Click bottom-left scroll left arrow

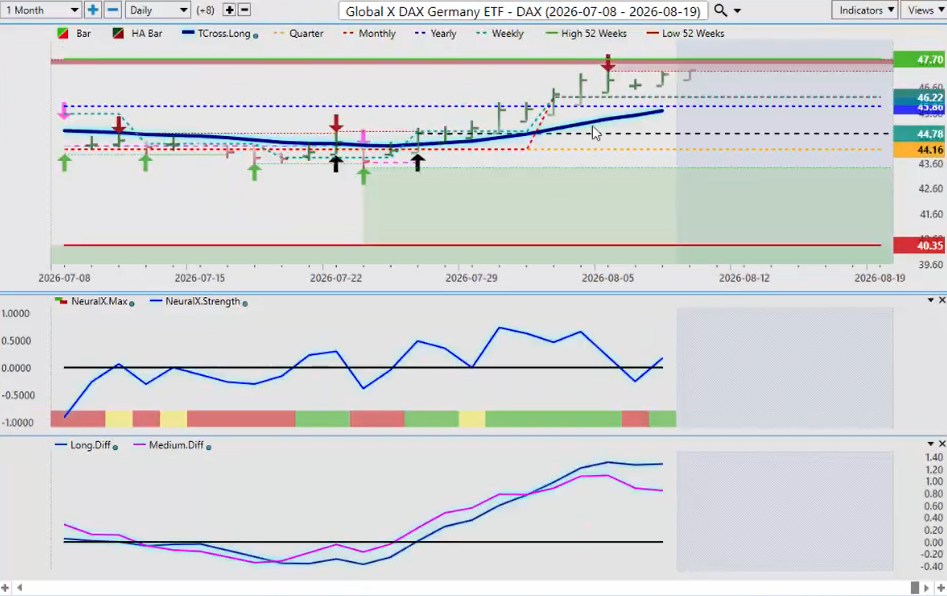19,588
